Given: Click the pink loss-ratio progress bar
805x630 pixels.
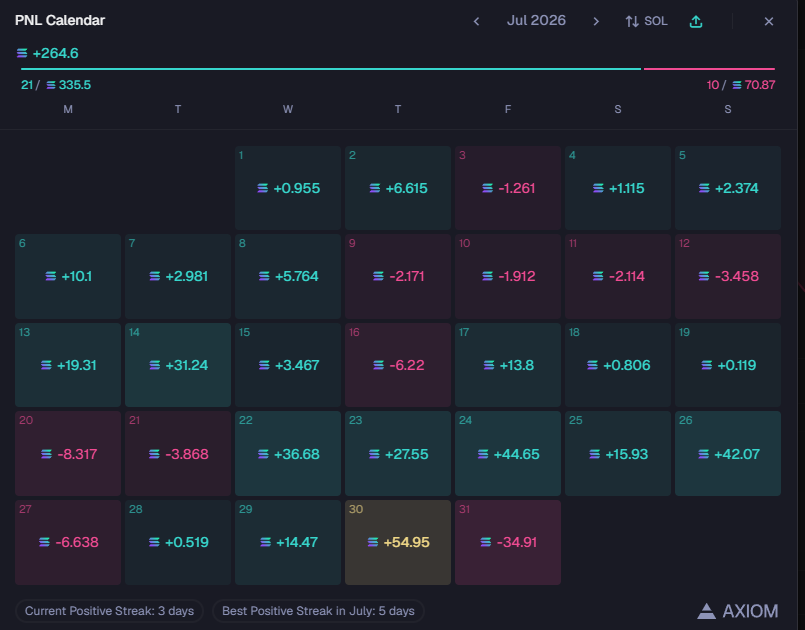Looking at the screenshot, I should pos(709,68).
